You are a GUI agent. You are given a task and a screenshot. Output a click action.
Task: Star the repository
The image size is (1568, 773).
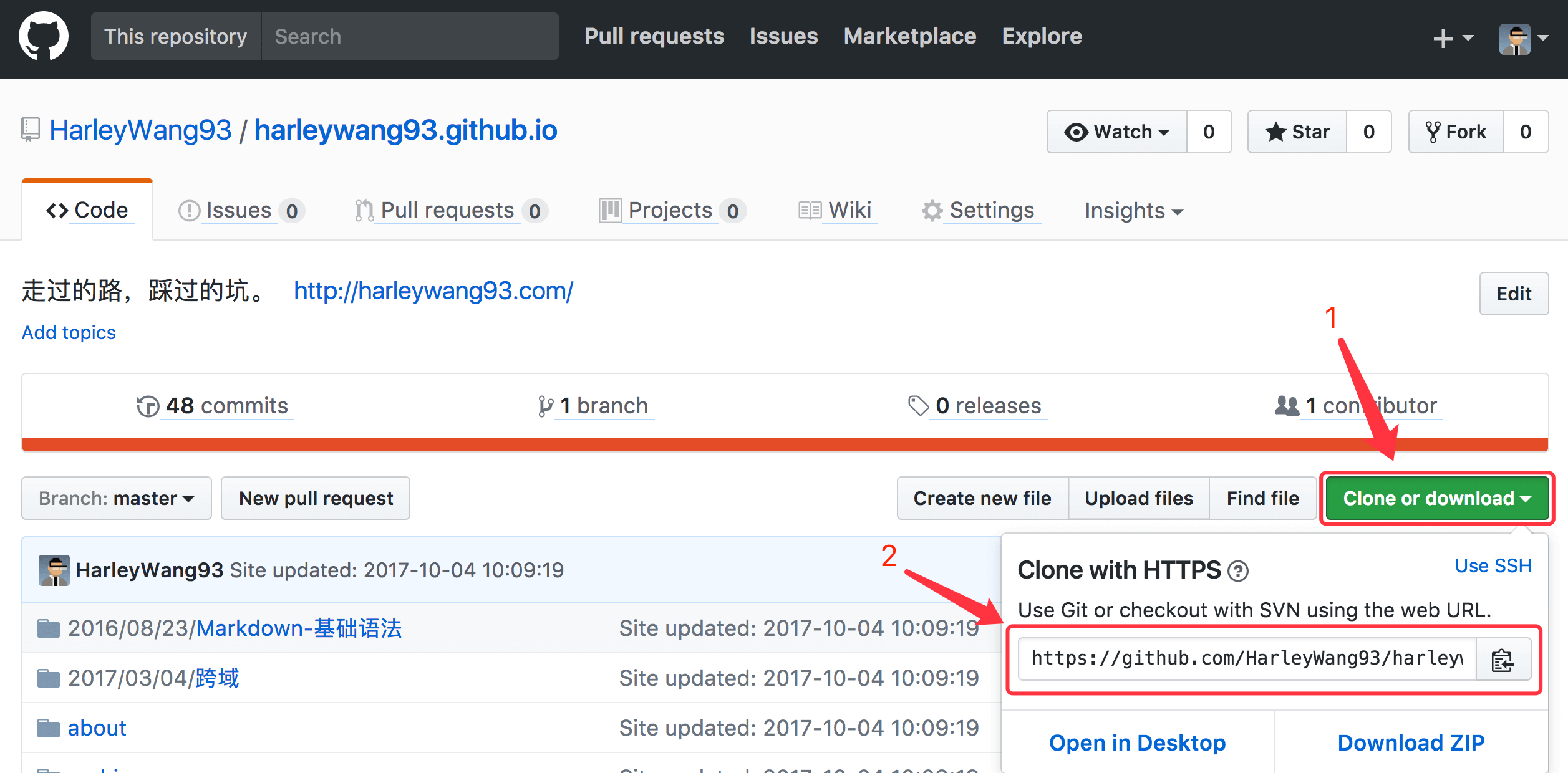1297,132
